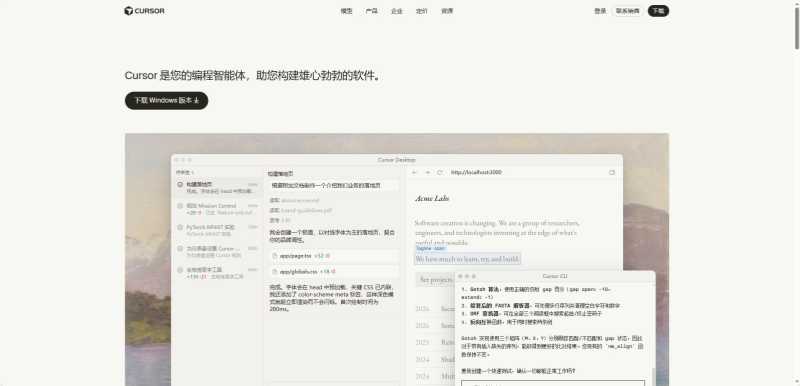
Task: Click the 下载 Windows 版本 button
Action: [x=166, y=100]
